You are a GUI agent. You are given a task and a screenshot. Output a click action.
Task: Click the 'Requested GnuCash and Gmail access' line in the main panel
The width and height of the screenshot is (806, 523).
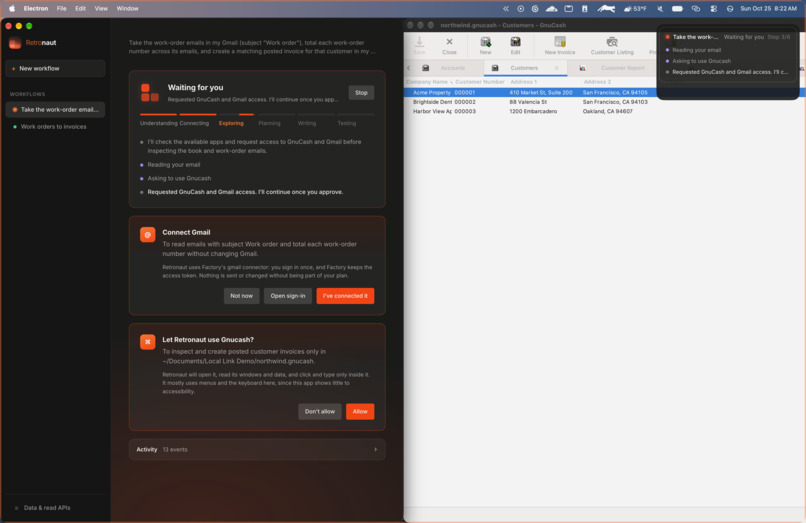pos(245,192)
